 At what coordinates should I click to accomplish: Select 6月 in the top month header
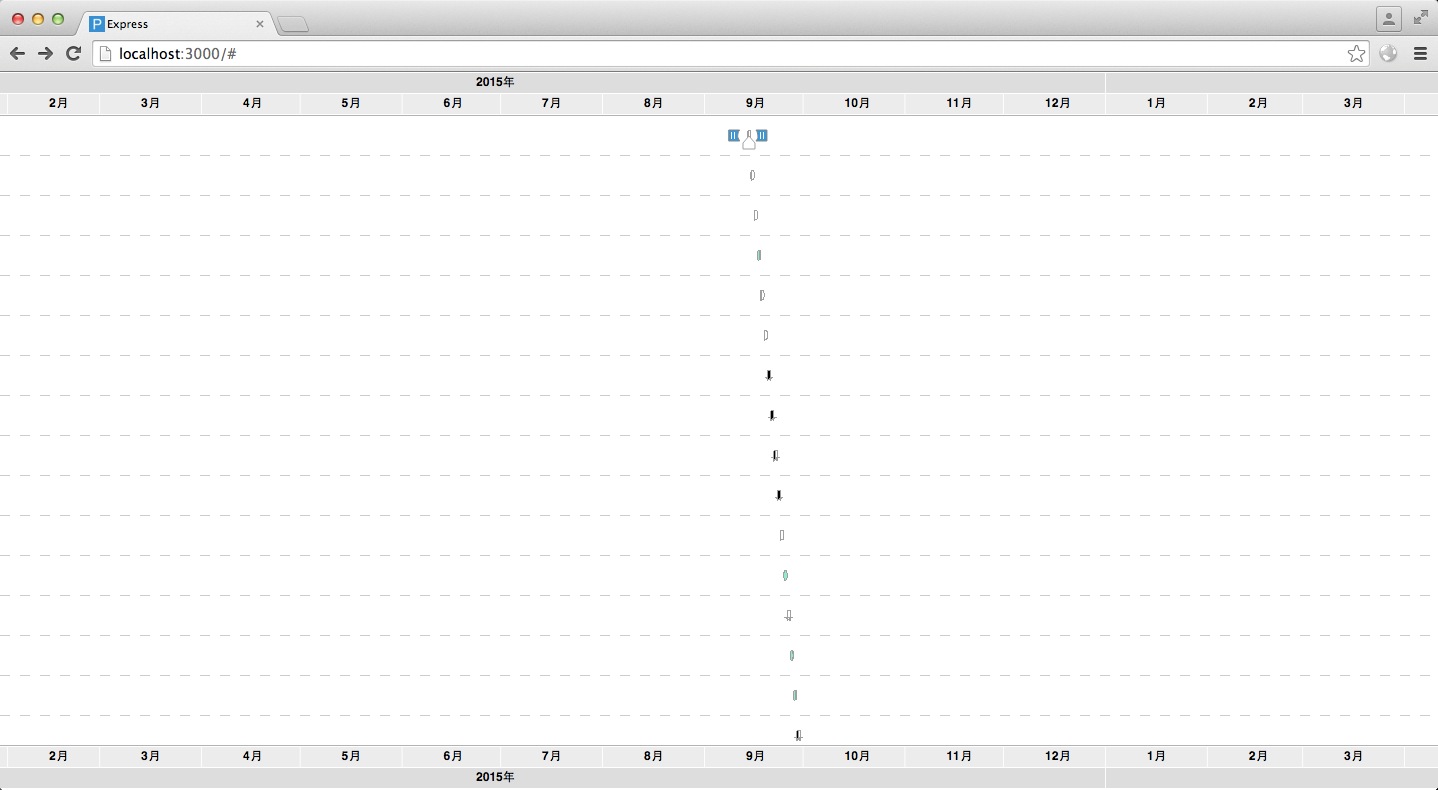point(453,103)
